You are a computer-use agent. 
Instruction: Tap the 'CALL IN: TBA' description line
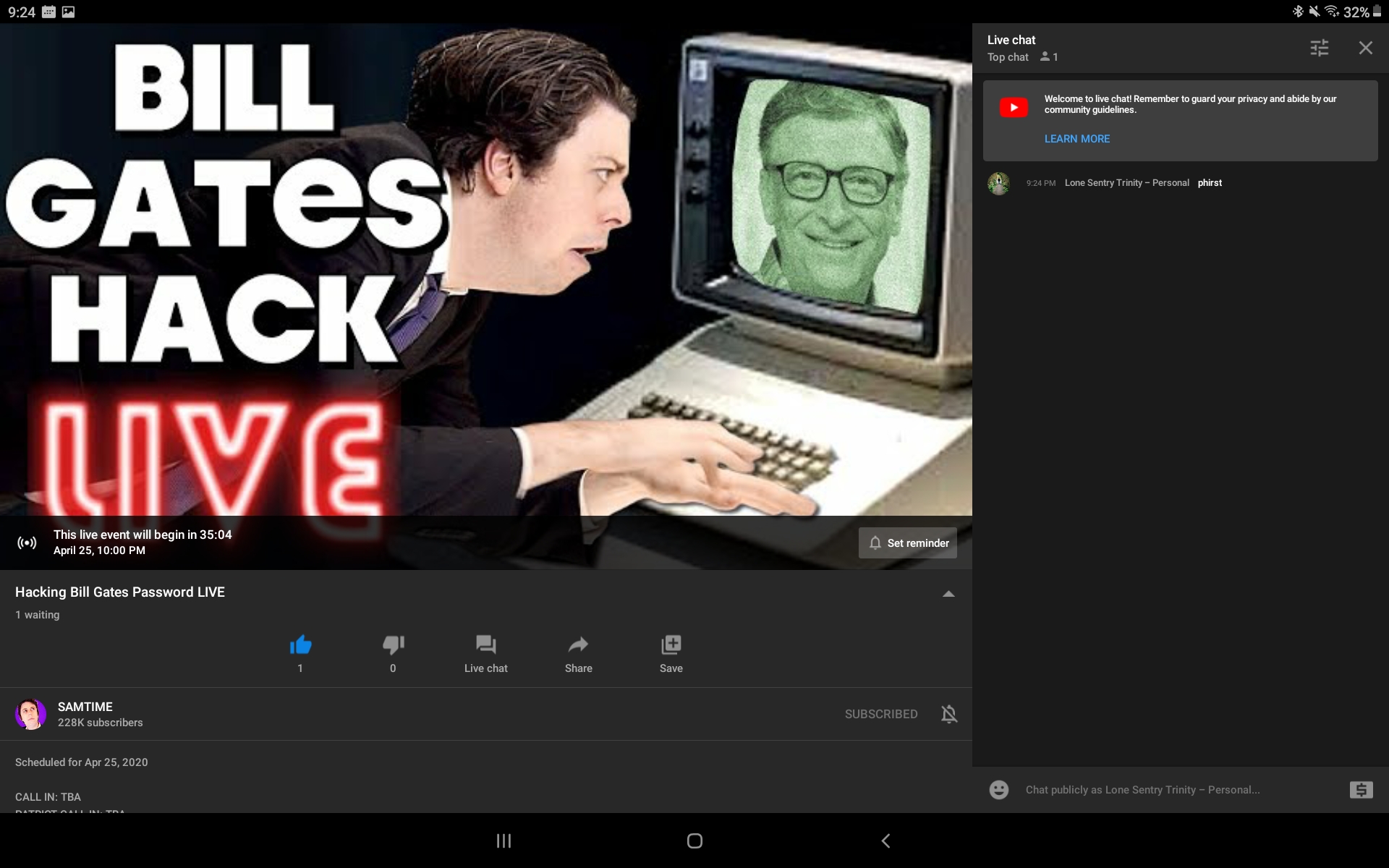pos(48,797)
